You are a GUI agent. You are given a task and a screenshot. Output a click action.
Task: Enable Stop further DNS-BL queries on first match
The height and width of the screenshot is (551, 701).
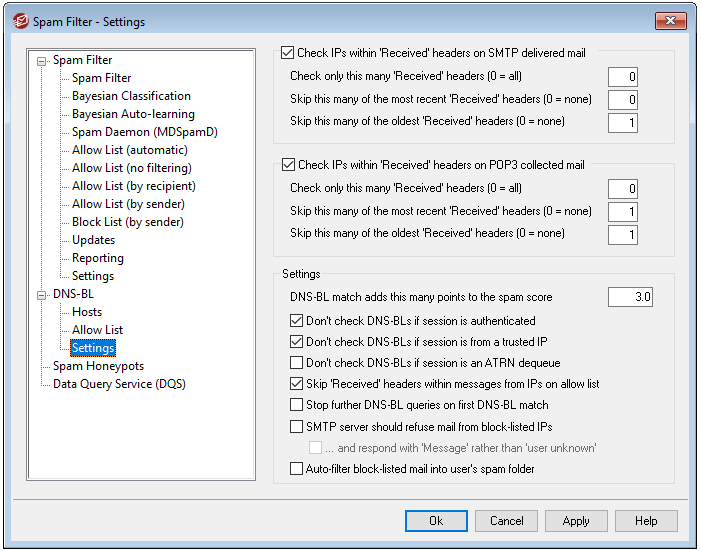(296, 405)
